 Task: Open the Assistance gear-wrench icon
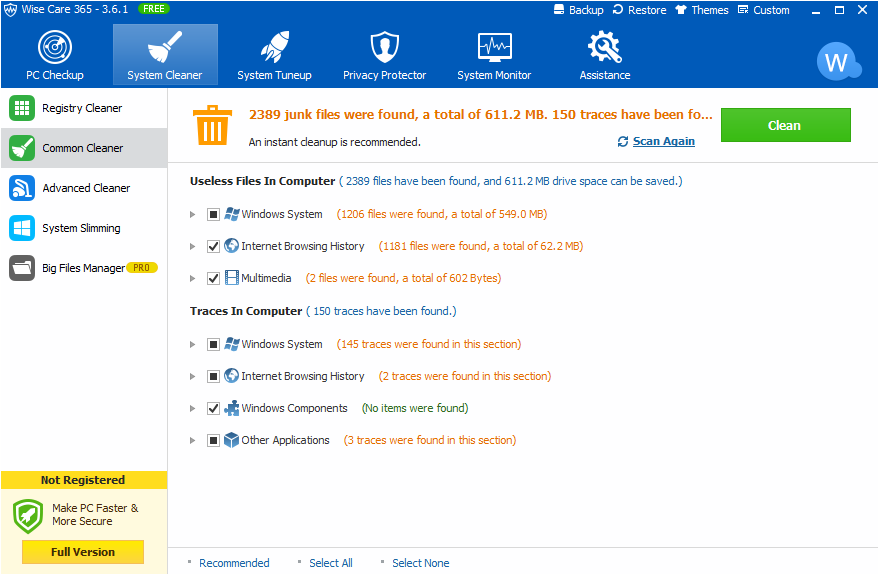(x=604, y=47)
